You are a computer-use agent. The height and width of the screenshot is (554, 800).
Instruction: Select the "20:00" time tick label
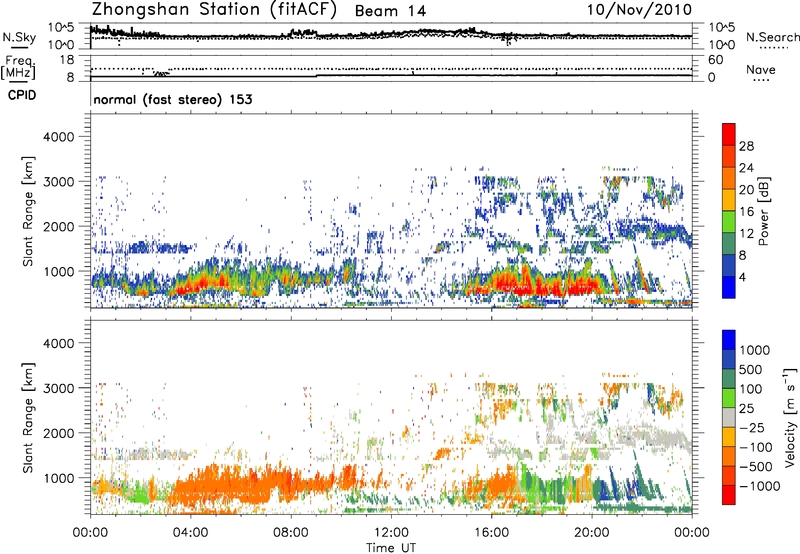point(591,533)
